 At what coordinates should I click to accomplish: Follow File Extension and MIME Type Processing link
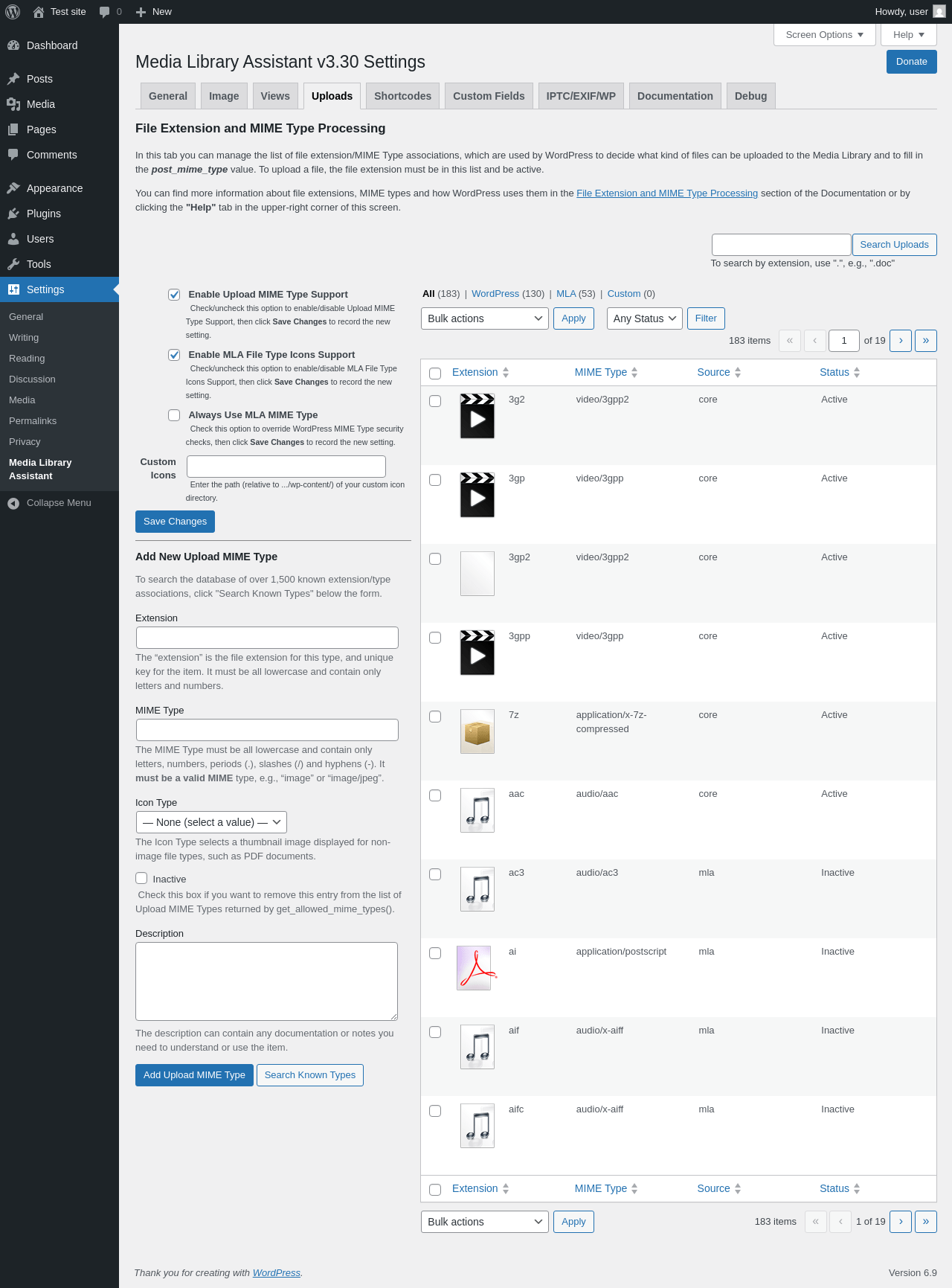(667, 193)
